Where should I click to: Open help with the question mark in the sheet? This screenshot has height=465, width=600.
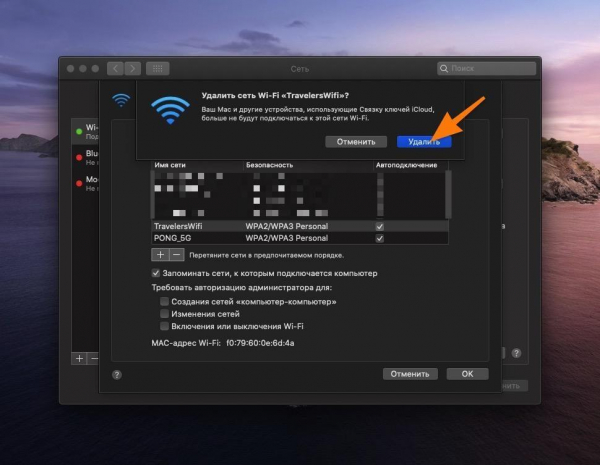(x=117, y=375)
